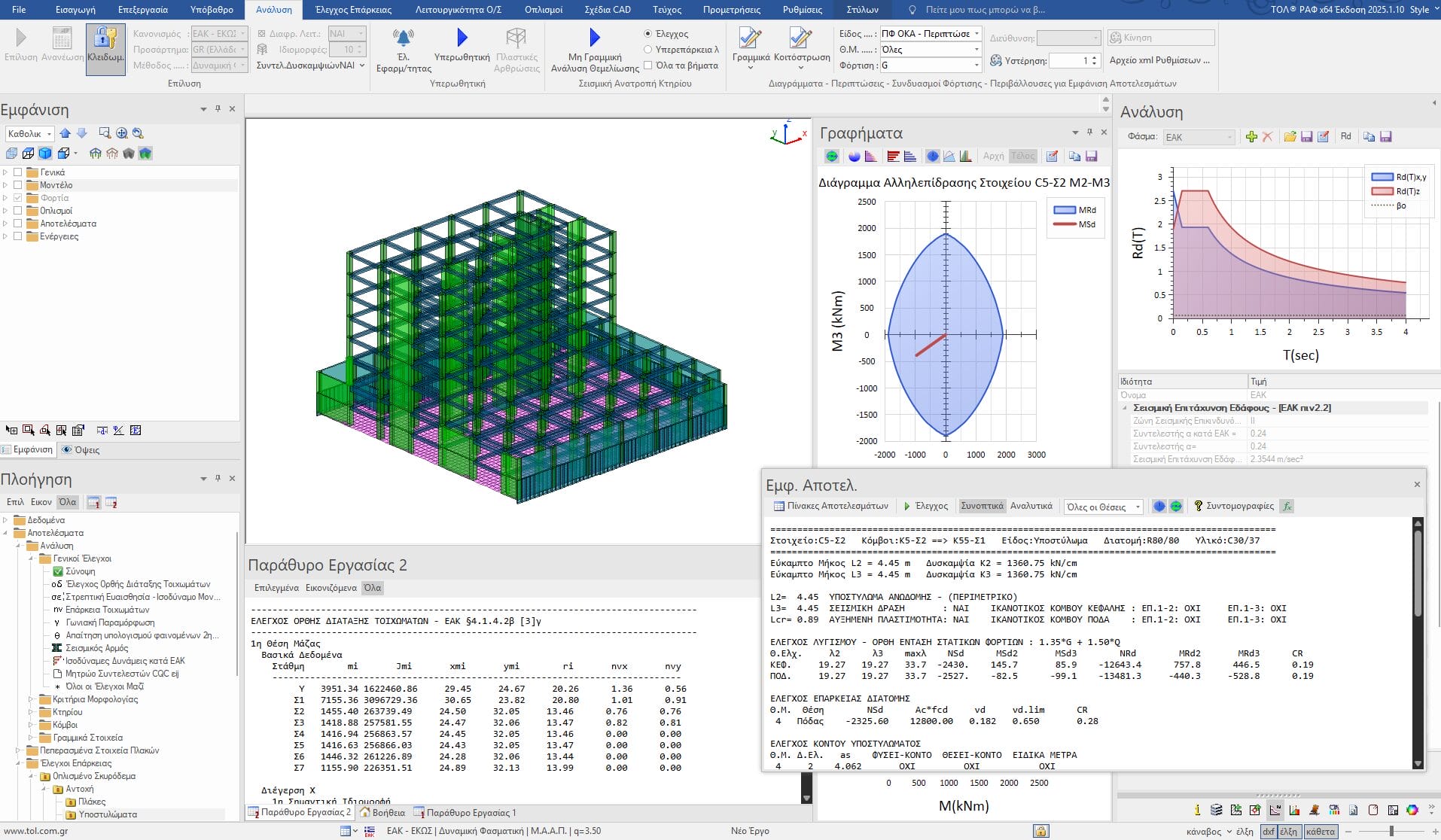Check the Μοντέλο tree checkbox
This screenshot has height=840, width=1441.
coord(18,185)
